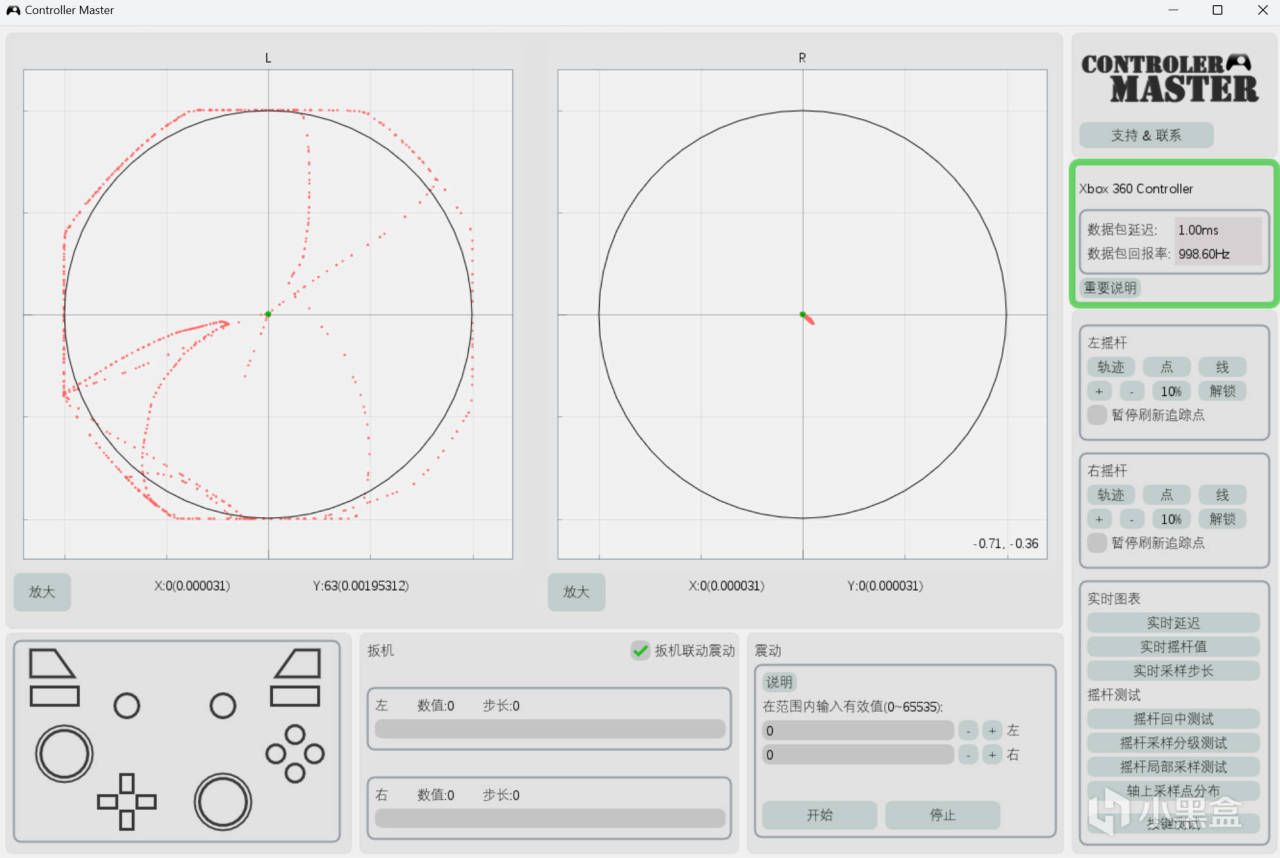Viewport: 1280px width, 858px height.
Task: Click the D-pad up segment
Action: [x=127, y=783]
